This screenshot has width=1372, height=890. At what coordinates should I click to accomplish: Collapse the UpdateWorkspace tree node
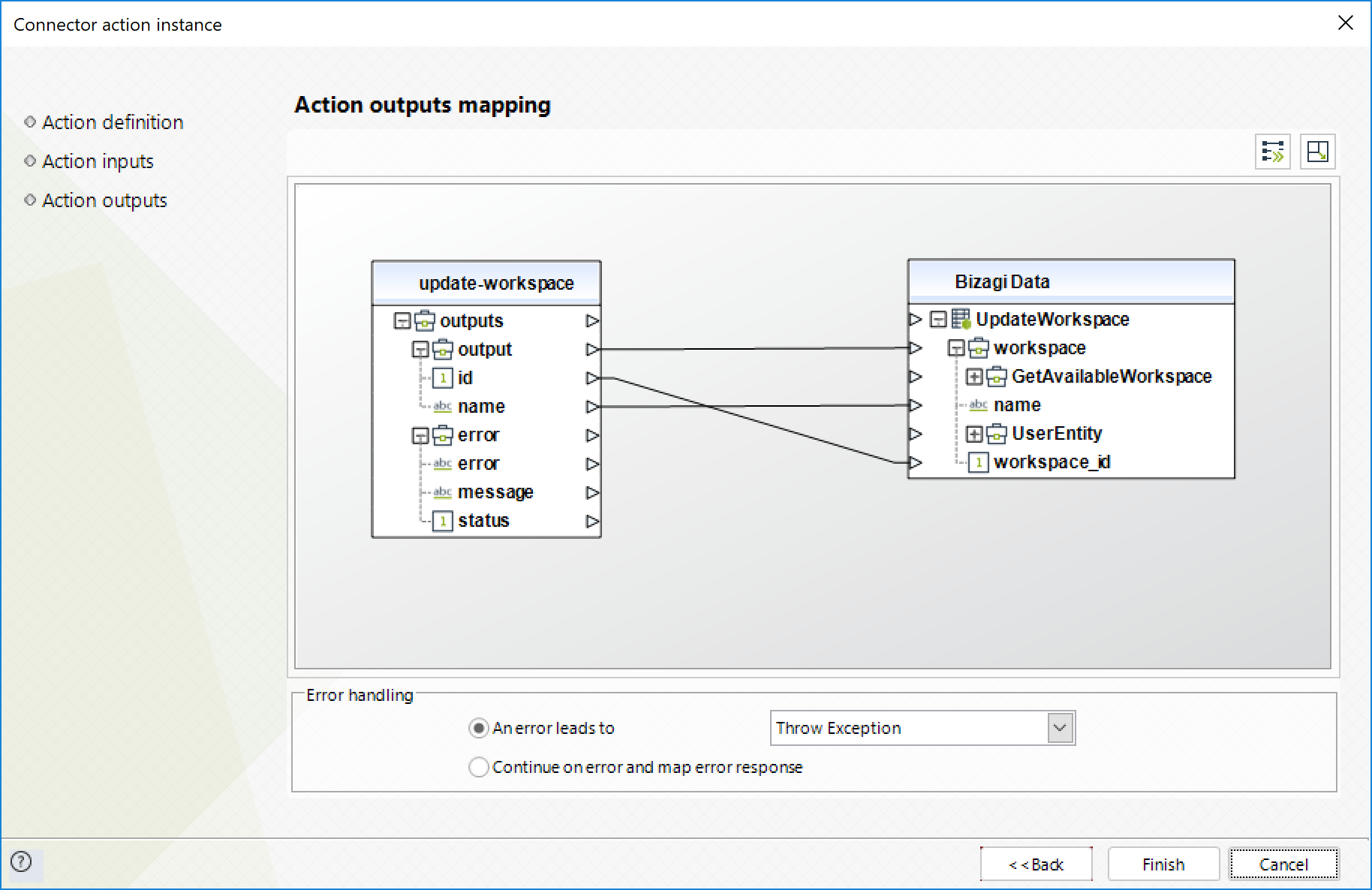point(938,320)
